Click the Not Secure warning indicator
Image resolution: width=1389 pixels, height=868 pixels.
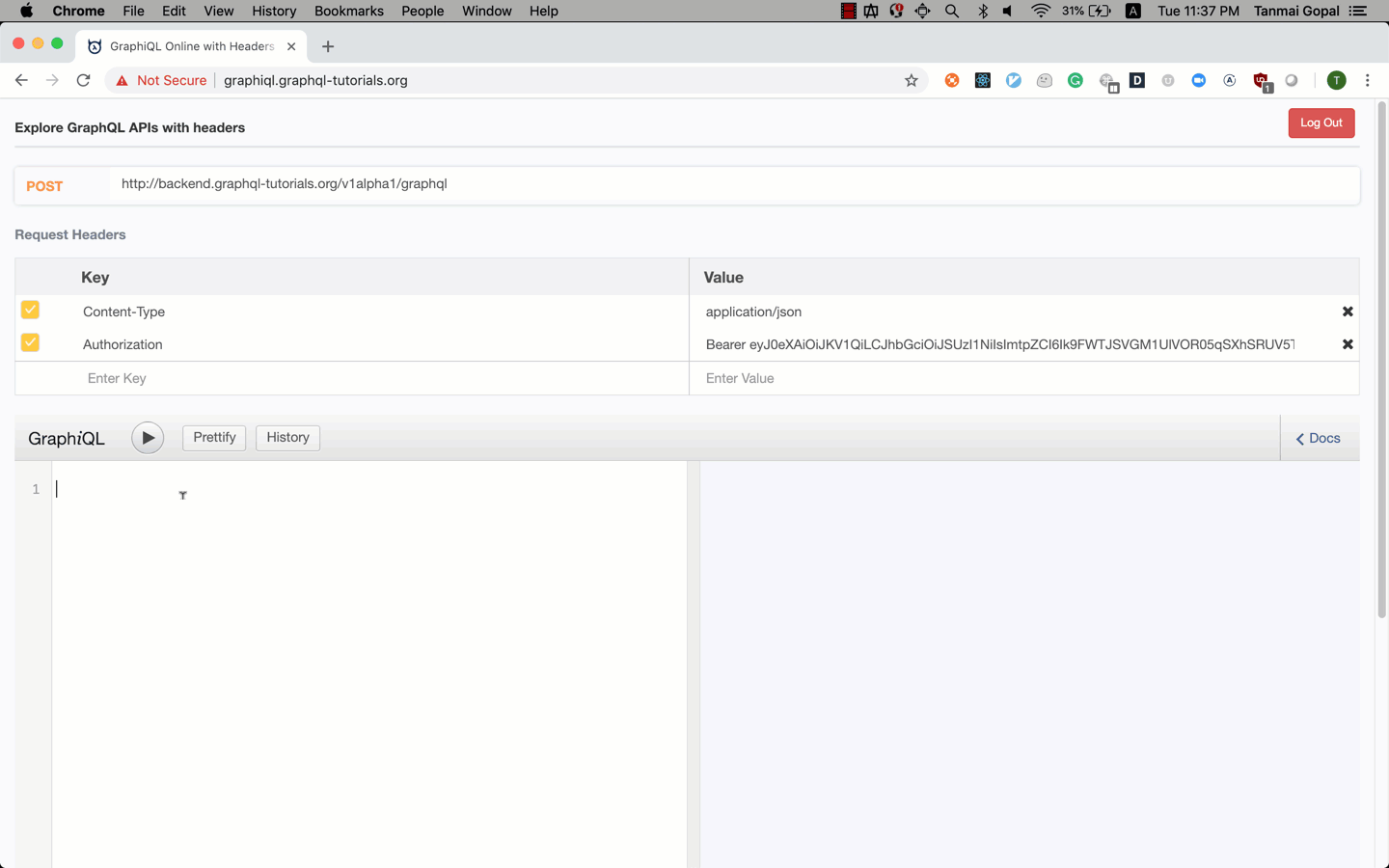tap(161, 80)
